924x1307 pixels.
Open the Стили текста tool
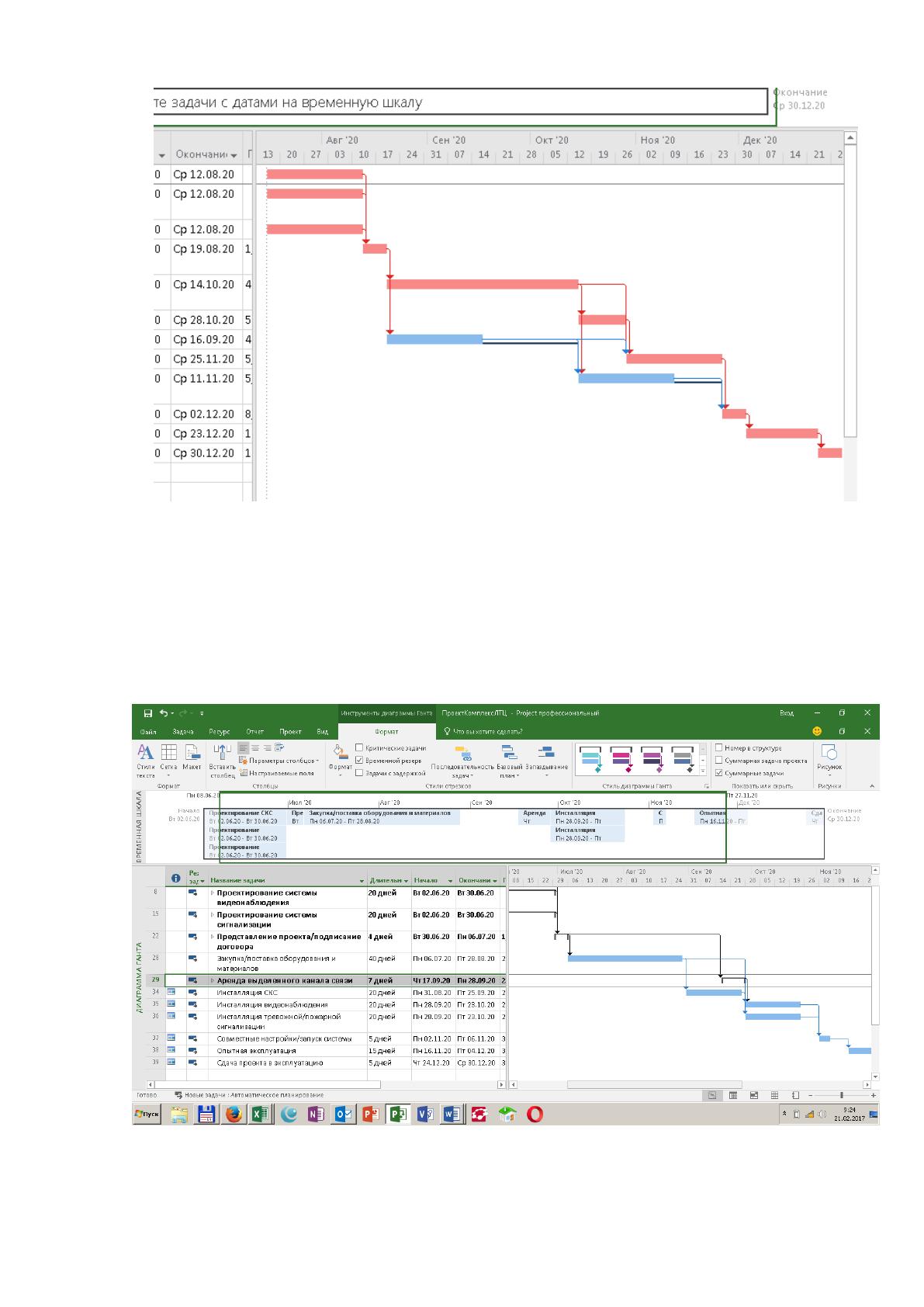point(145,760)
